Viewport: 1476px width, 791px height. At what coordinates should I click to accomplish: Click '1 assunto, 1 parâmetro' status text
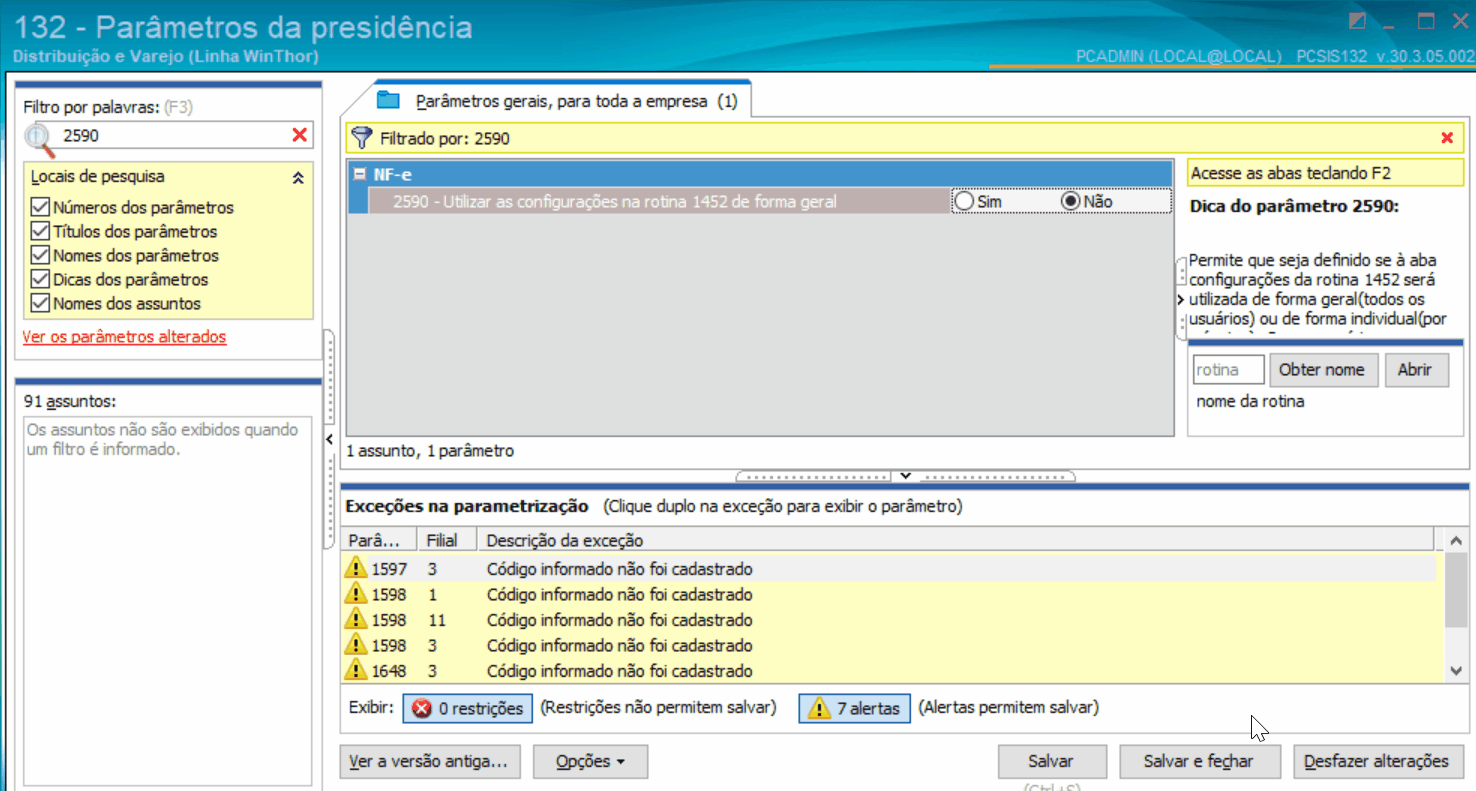click(x=430, y=451)
